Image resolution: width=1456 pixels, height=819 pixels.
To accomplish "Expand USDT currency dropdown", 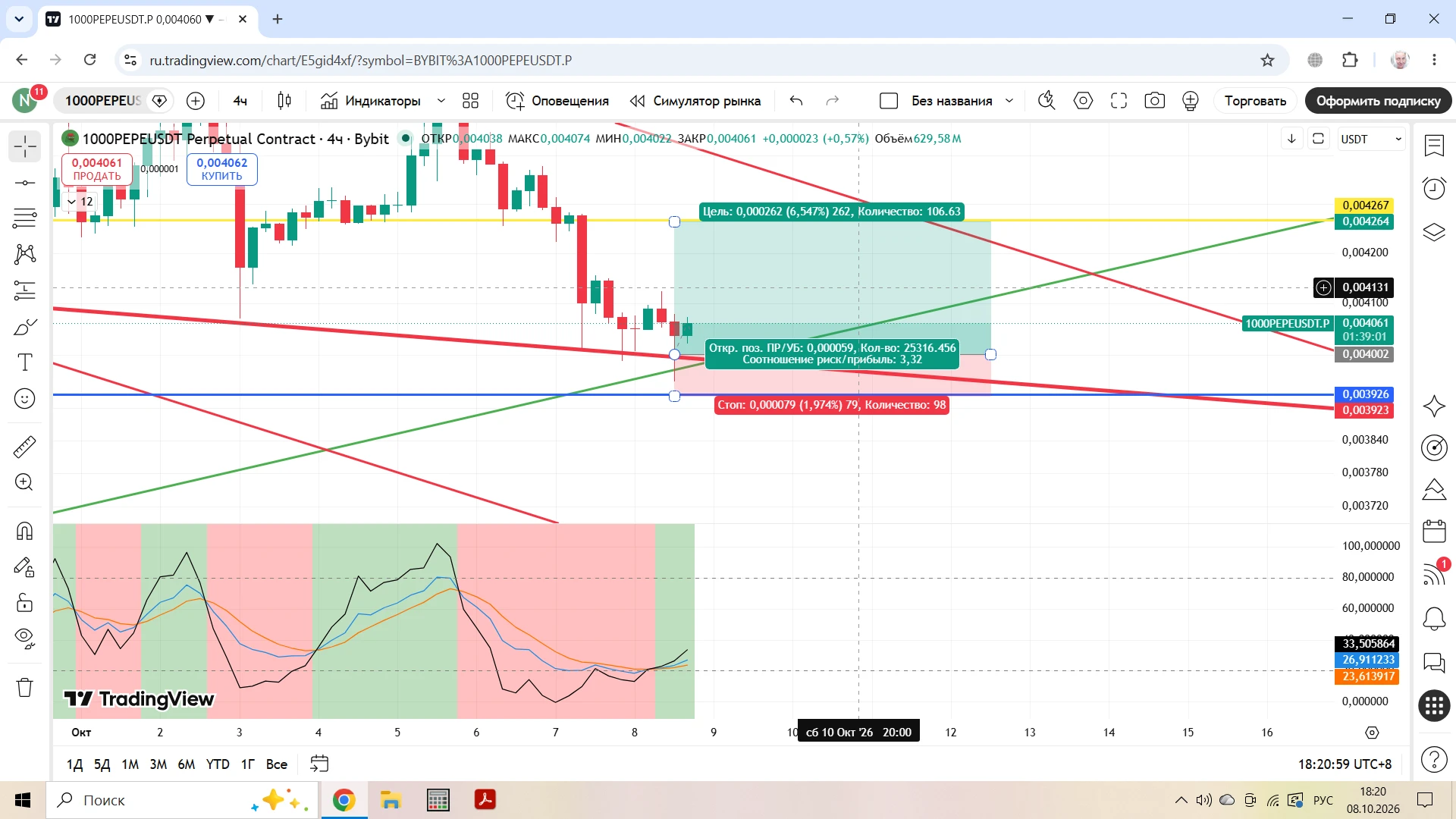I will tap(1372, 139).
